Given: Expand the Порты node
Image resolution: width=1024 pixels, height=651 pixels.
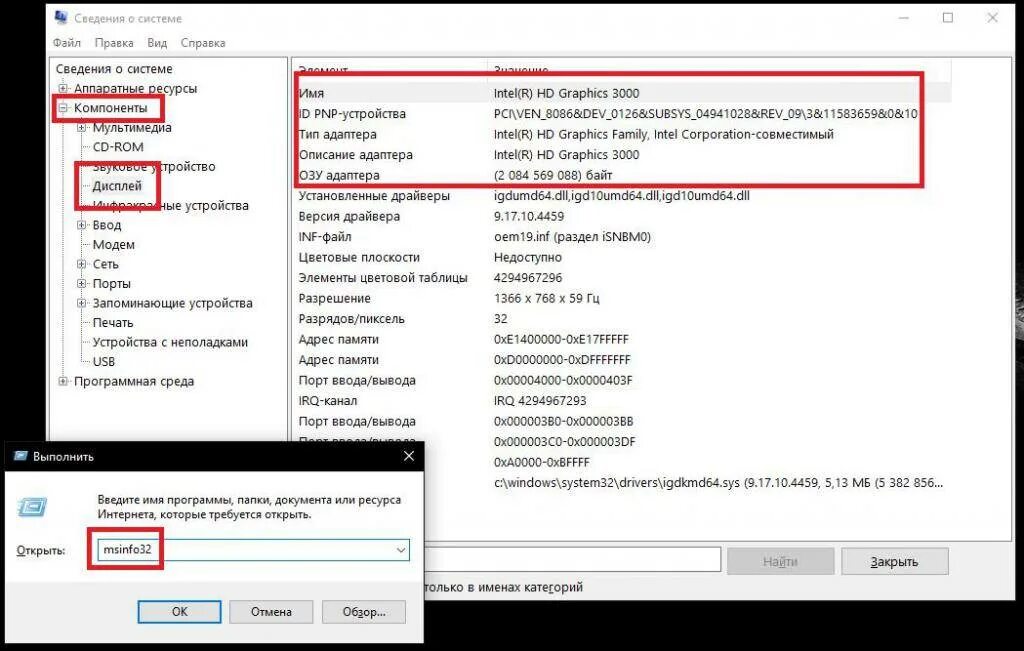Looking at the screenshot, I should point(82,283).
